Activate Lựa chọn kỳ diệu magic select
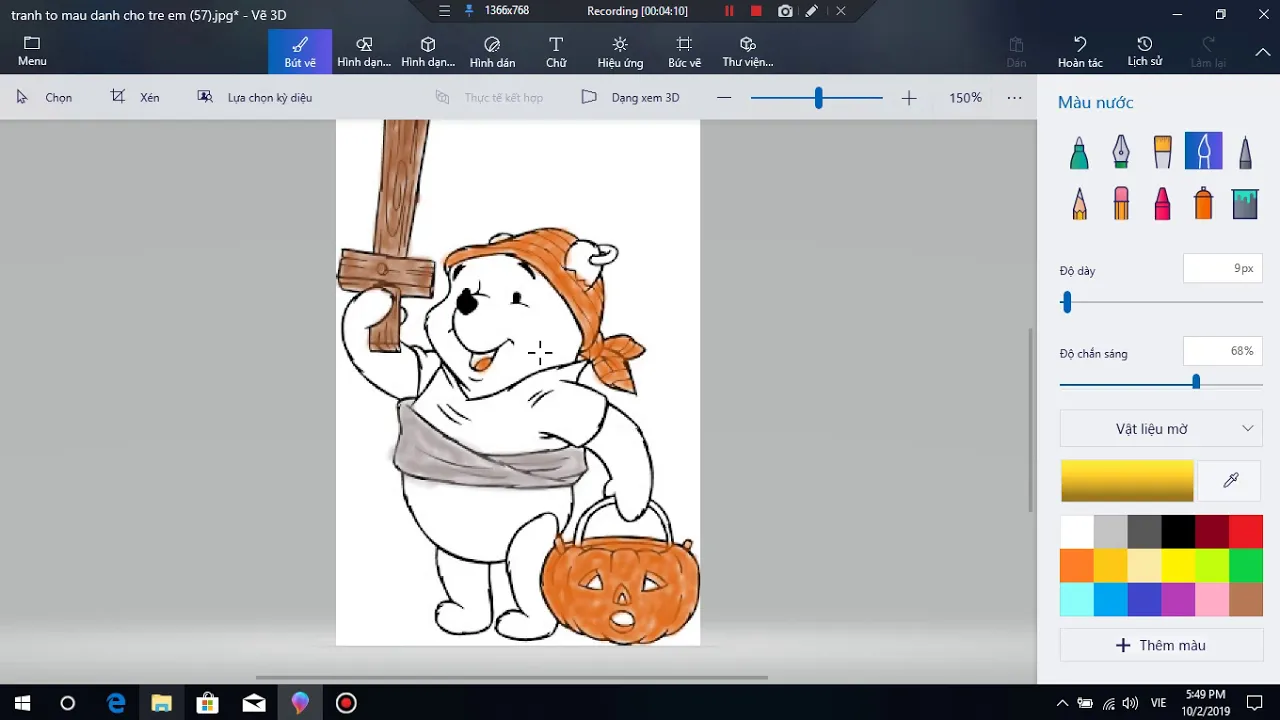Screen dimensions: 1280x720 click(255, 97)
